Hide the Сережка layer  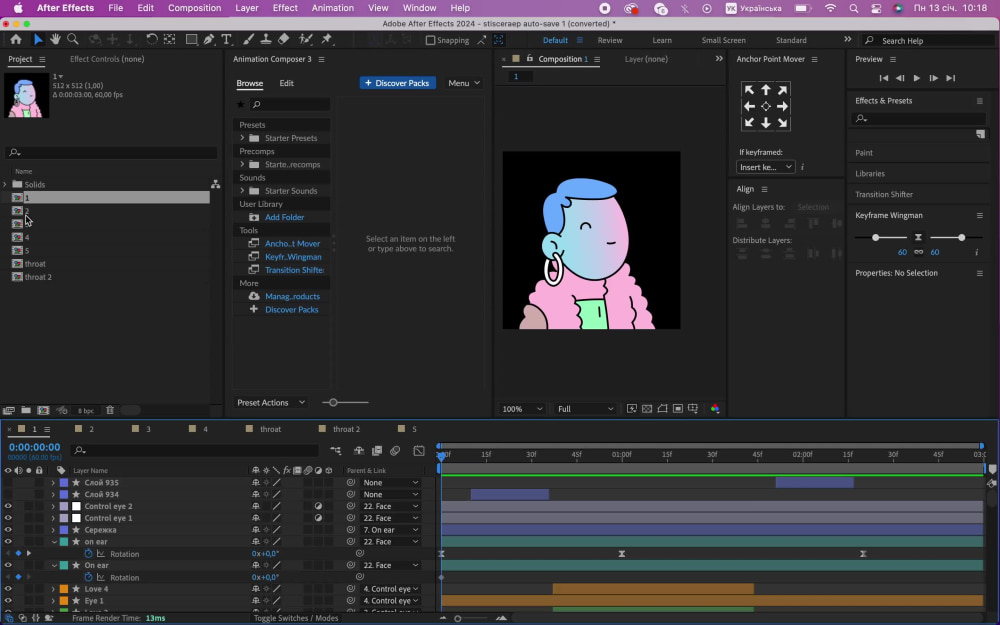pyautogui.click(x=7, y=529)
